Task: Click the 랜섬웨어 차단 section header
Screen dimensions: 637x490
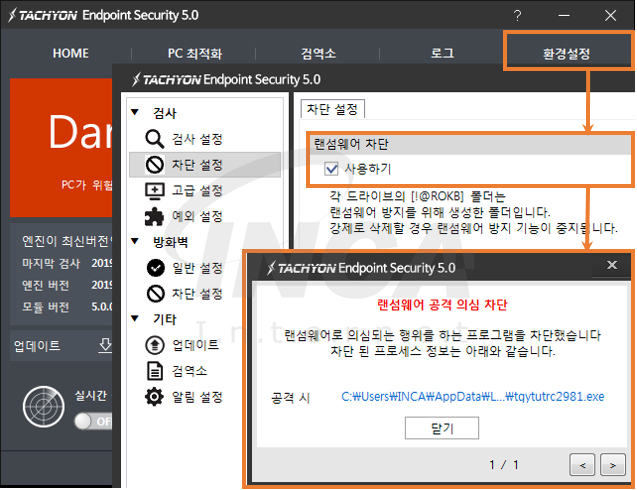Action: point(470,144)
